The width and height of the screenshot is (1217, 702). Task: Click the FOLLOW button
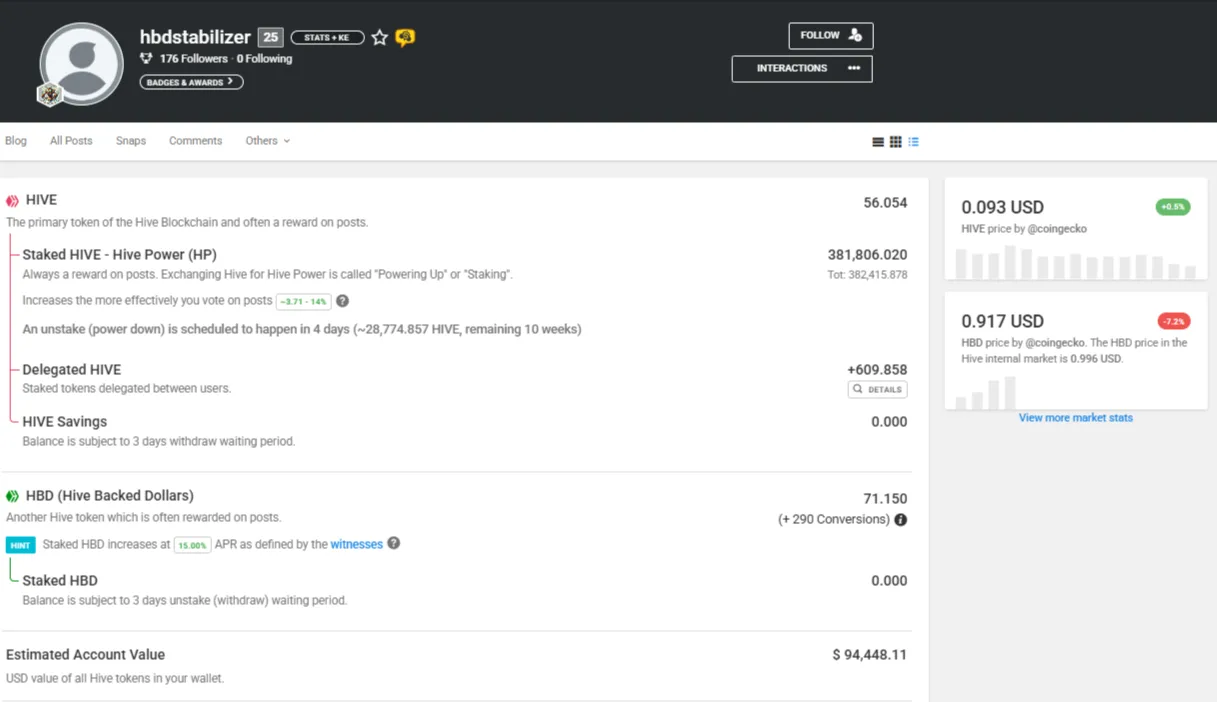point(830,36)
